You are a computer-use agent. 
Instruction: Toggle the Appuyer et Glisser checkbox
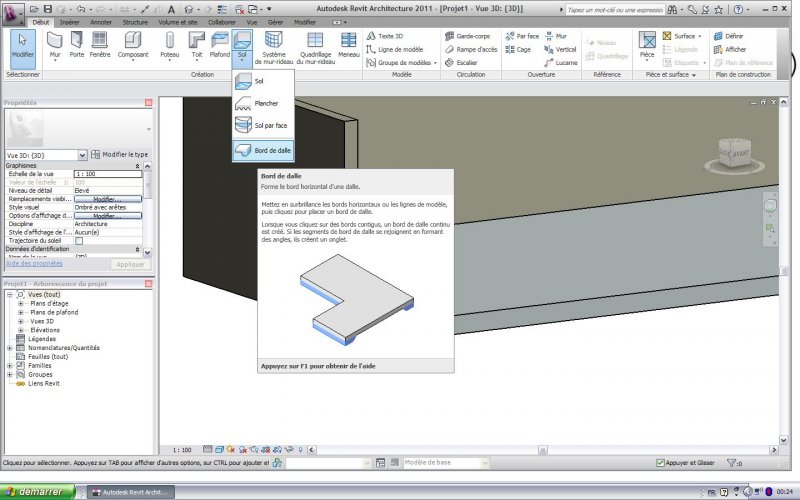660,463
